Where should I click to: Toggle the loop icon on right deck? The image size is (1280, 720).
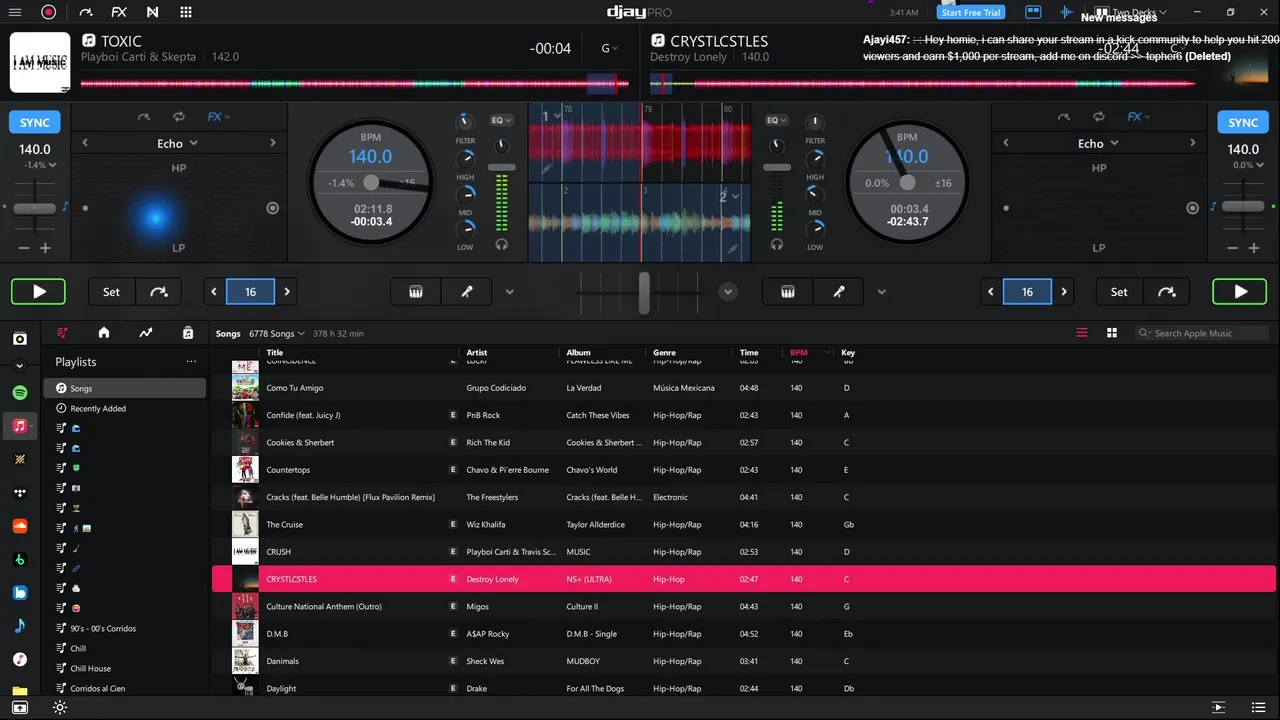click(1099, 117)
